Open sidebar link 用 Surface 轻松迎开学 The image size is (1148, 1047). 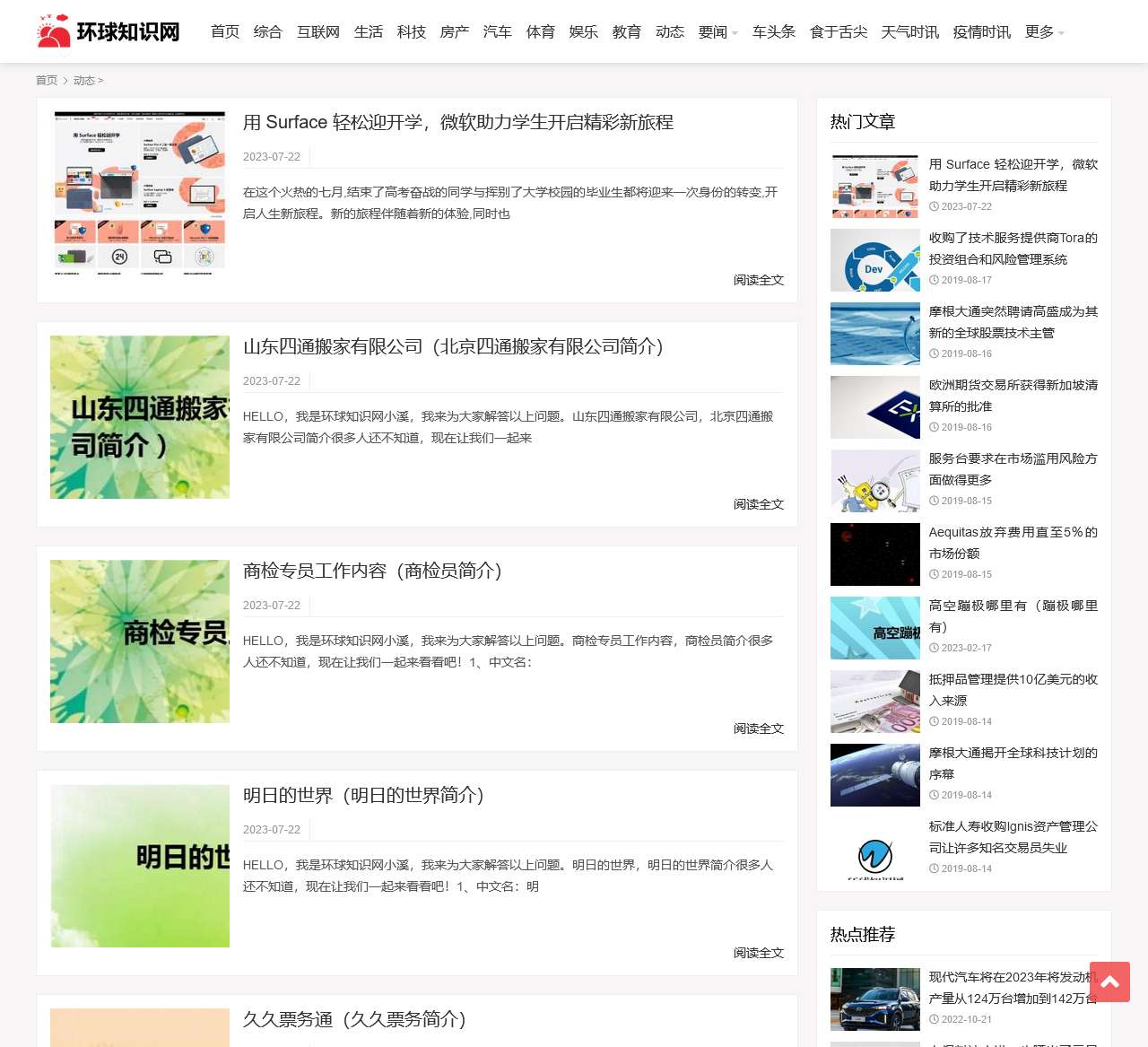coord(1013,175)
